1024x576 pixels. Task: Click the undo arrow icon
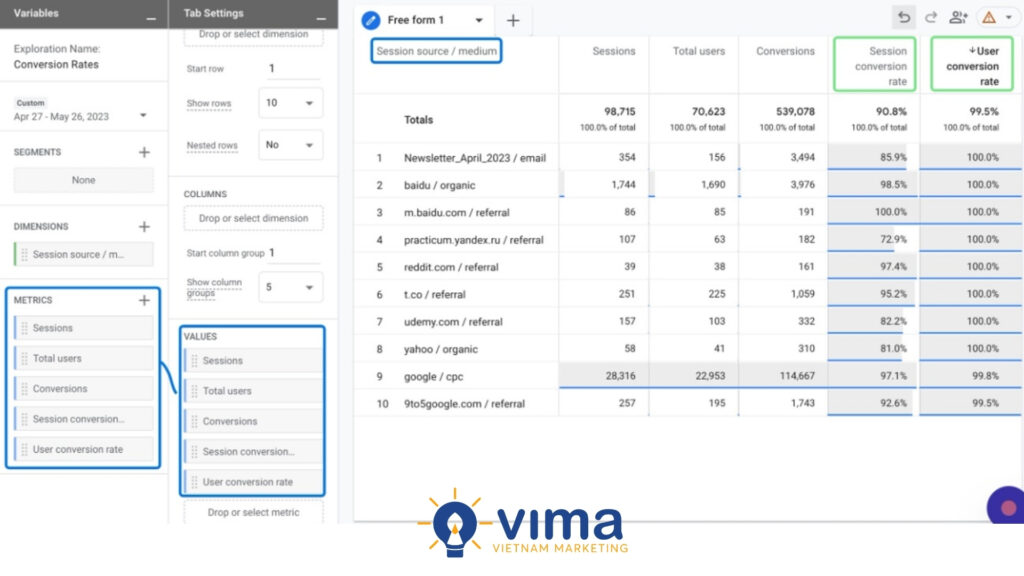click(x=904, y=17)
